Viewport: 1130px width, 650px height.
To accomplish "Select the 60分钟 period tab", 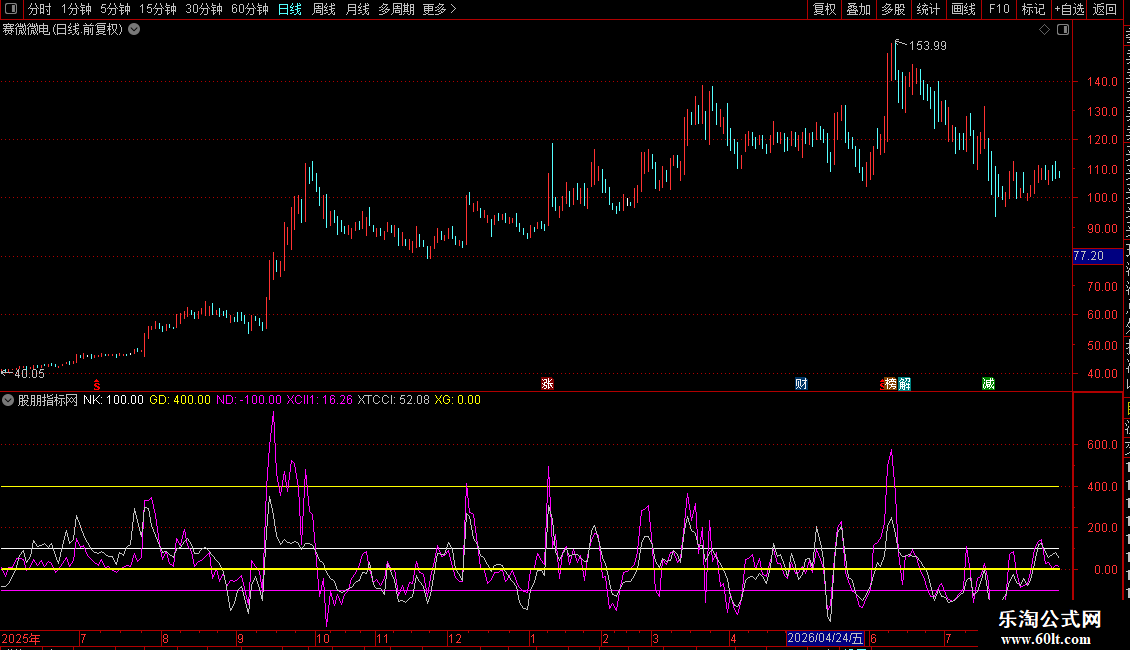I will [250, 9].
